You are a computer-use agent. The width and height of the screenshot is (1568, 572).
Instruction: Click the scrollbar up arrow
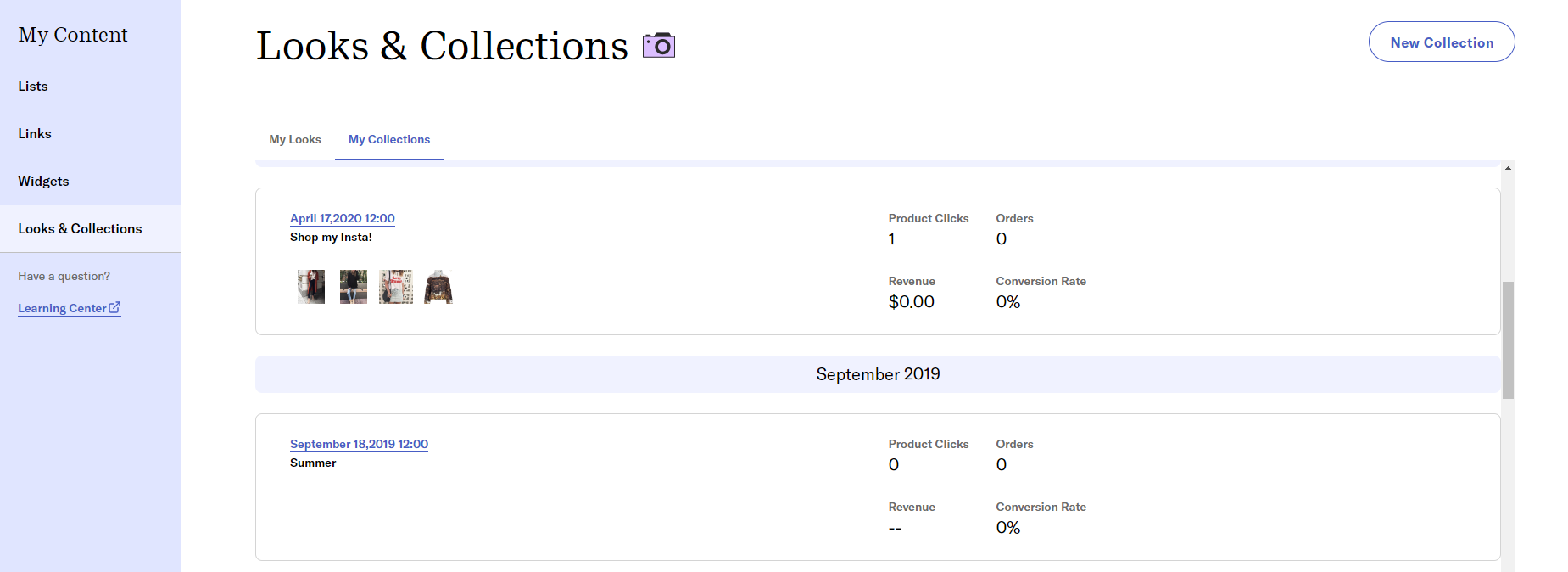click(x=1508, y=168)
